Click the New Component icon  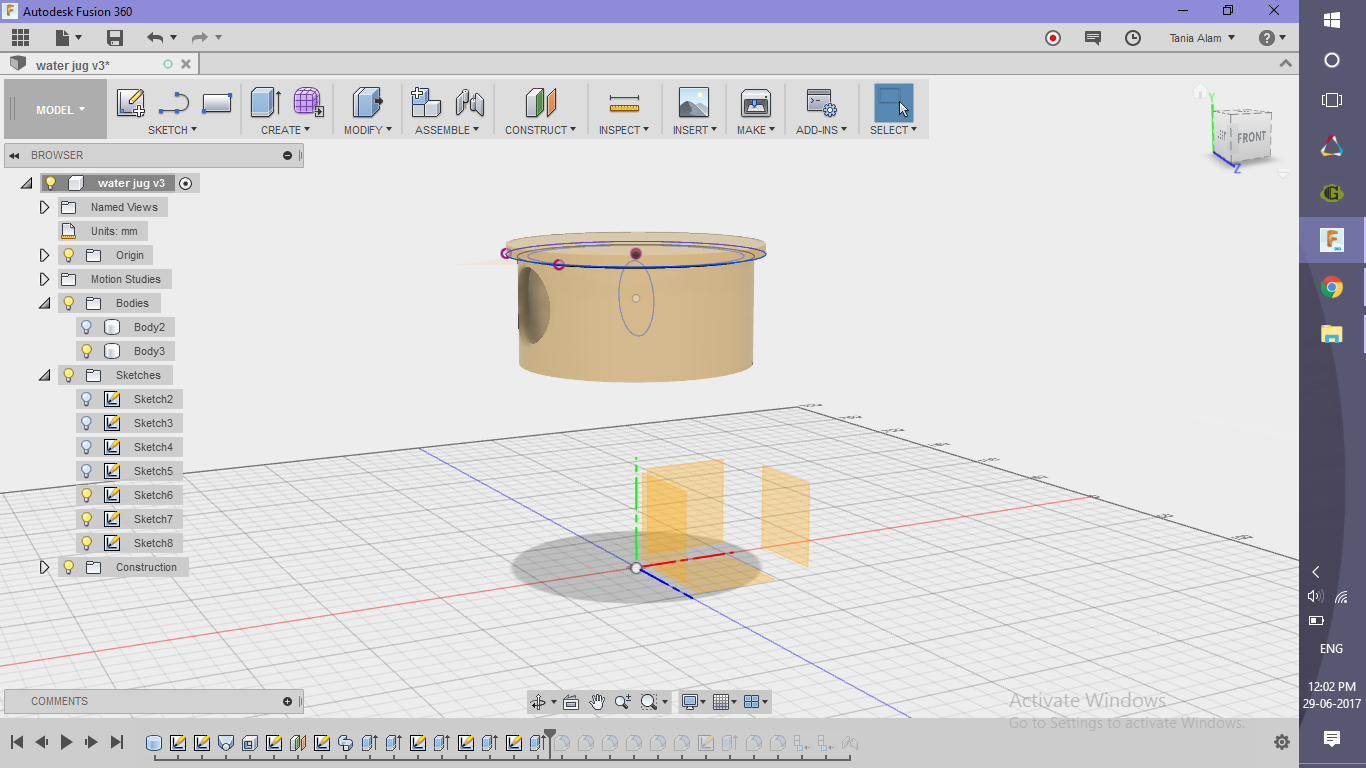tap(426, 103)
